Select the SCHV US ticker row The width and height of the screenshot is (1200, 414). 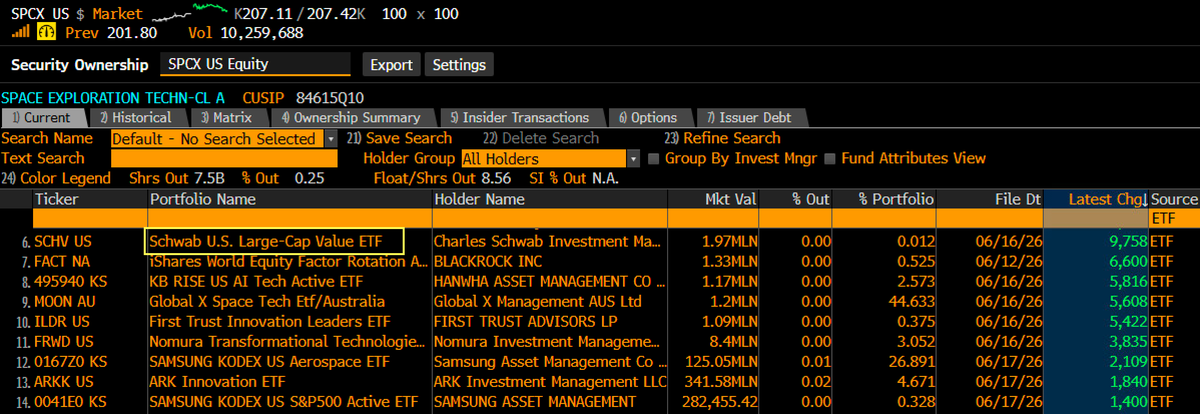click(x=62, y=241)
